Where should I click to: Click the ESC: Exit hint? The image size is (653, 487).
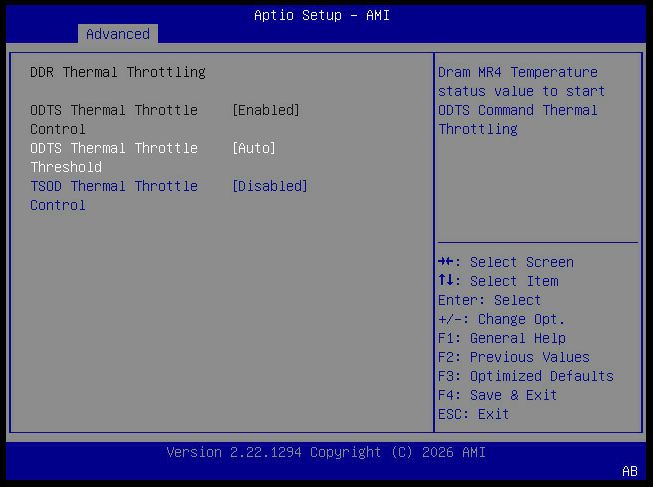point(474,414)
